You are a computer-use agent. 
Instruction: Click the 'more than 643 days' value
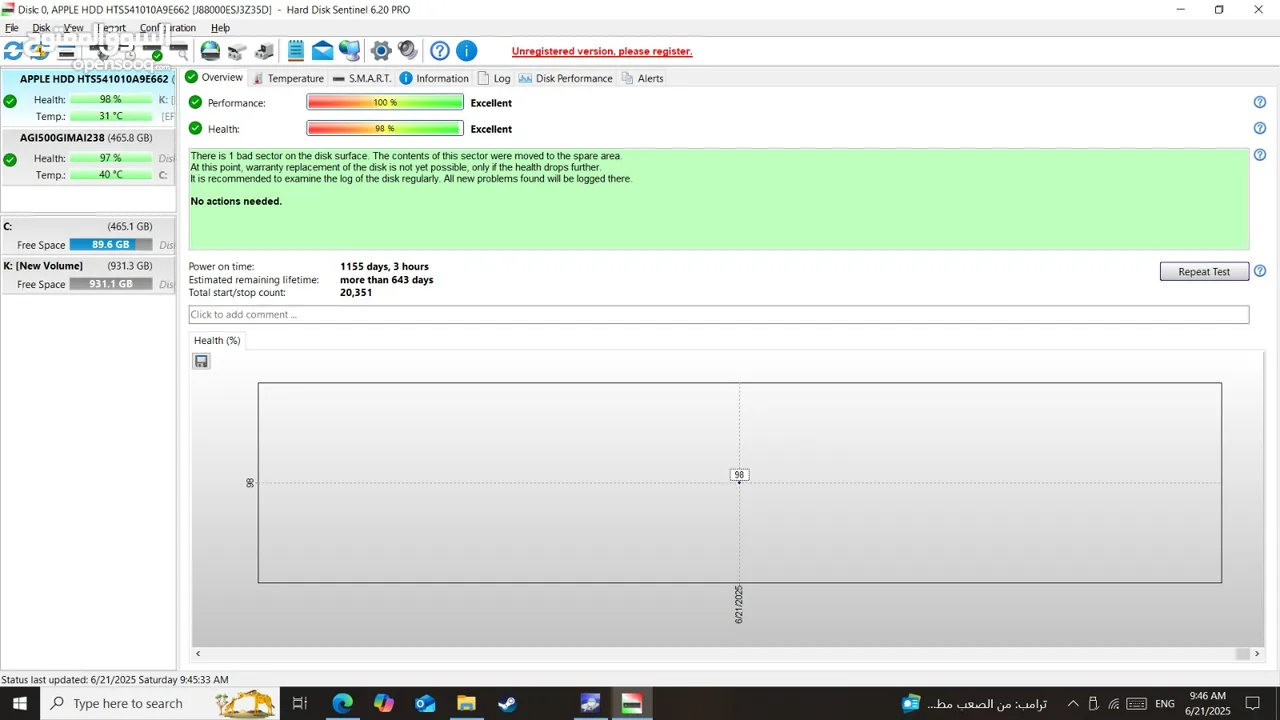(x=387, y=280)
